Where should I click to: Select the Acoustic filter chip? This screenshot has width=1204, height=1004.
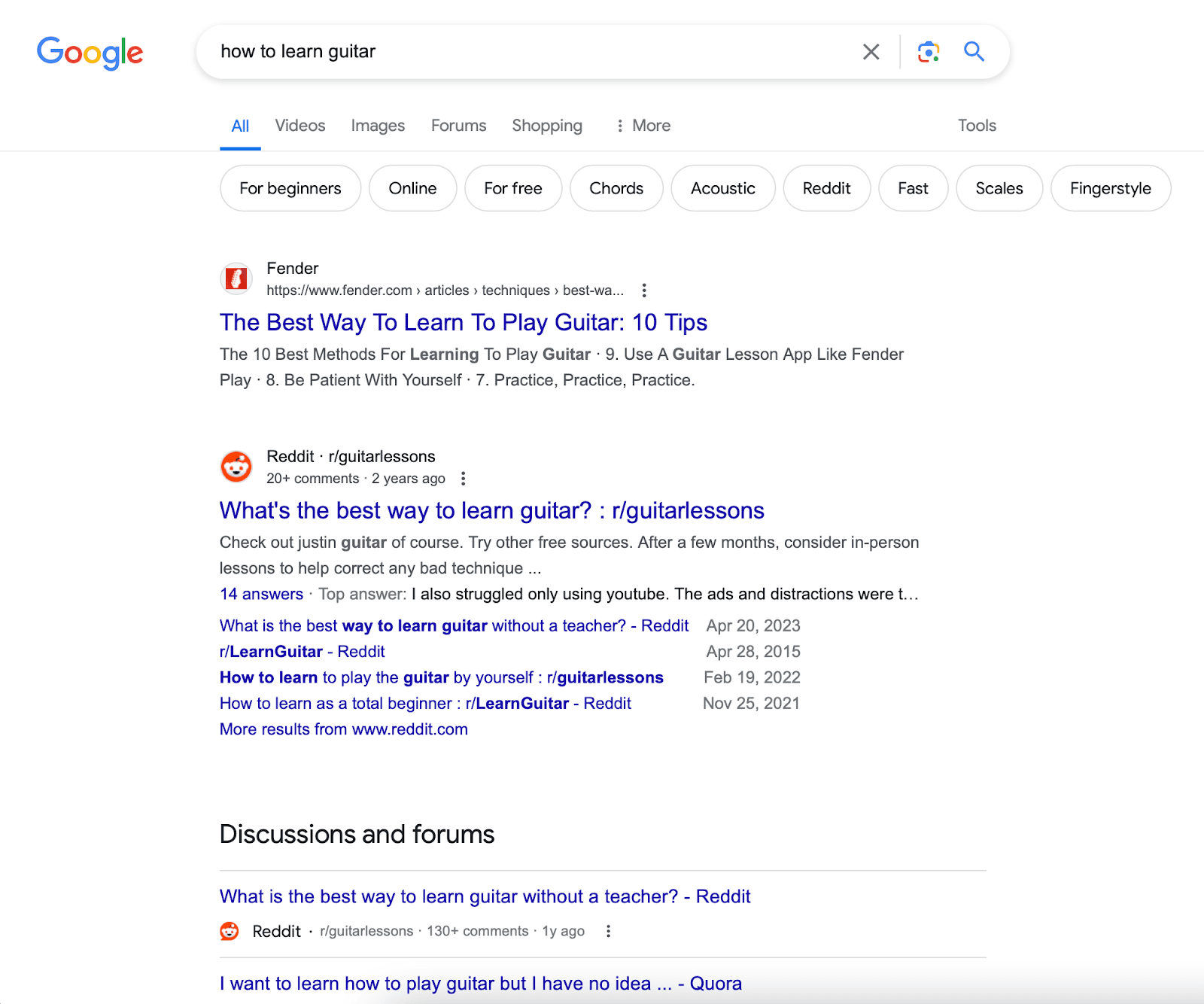point(723,188)
